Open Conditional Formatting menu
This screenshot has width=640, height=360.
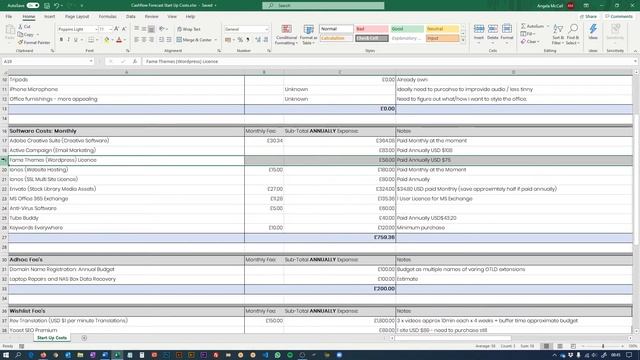(x=286, y=35)
